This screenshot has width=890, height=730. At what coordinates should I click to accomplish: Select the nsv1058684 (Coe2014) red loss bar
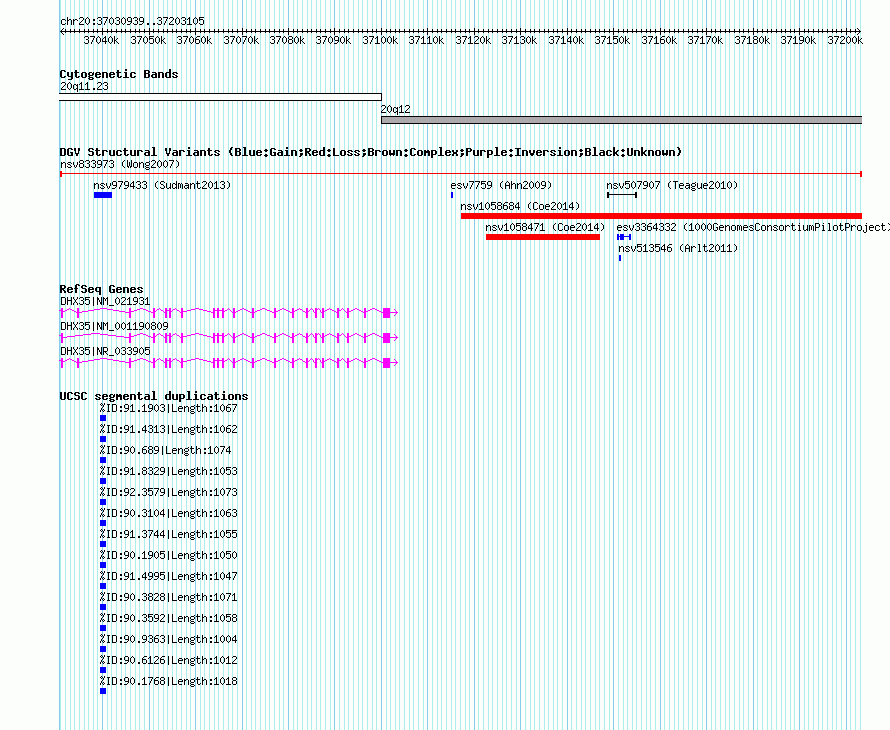661,216
